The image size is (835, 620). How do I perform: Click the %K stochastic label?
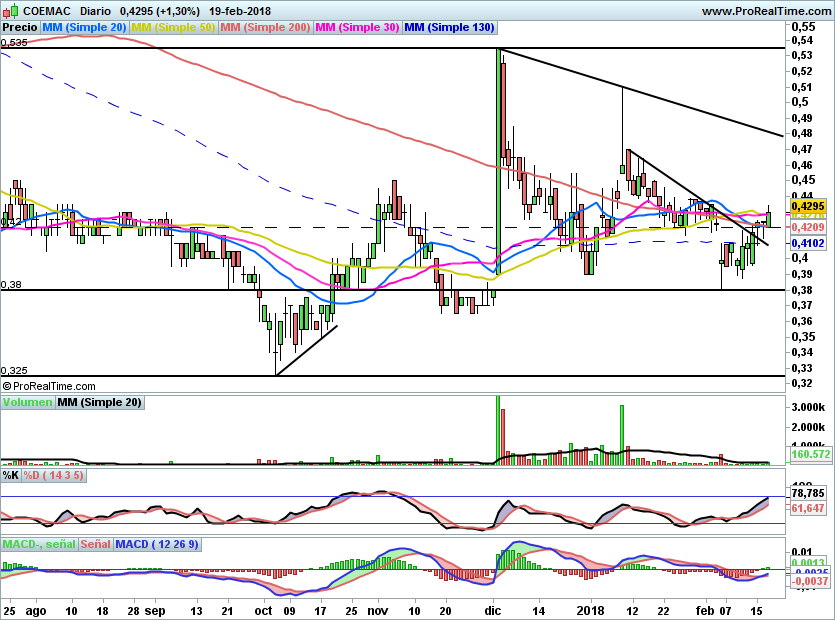[x=10, y=476]
